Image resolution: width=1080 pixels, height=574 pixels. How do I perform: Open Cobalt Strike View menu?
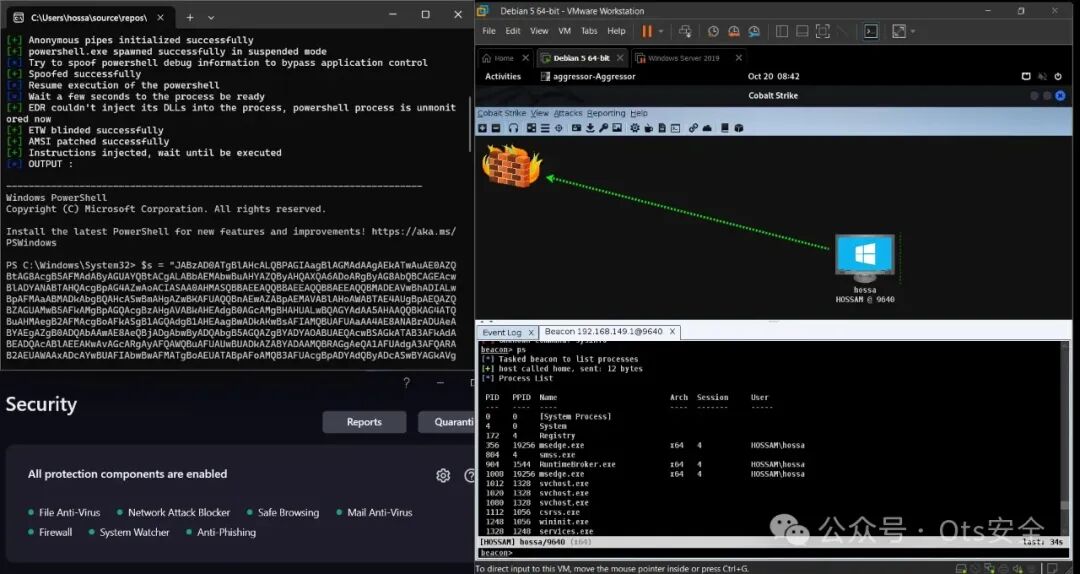coord(540,113)
